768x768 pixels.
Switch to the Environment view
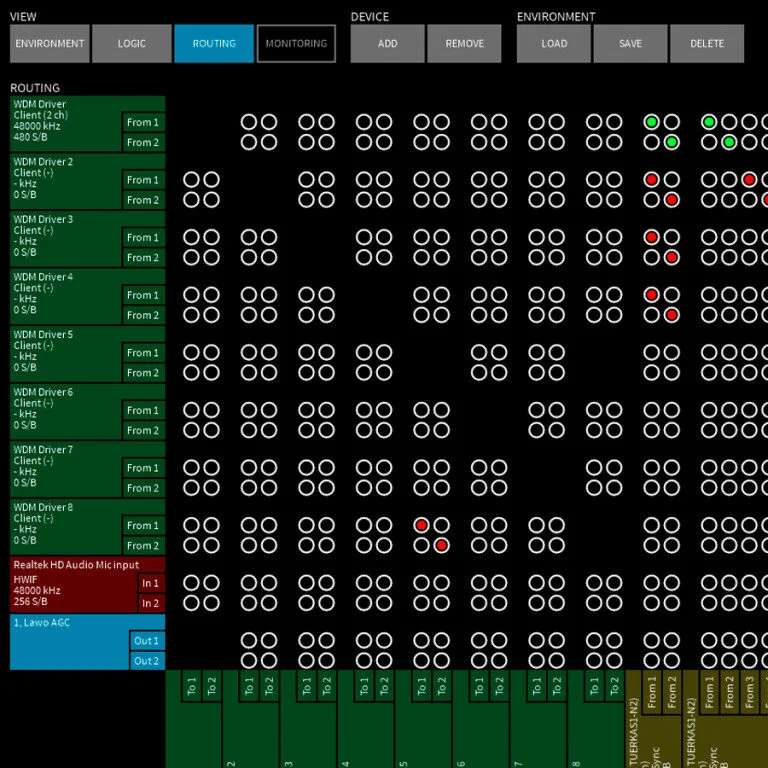pos(50,44)
